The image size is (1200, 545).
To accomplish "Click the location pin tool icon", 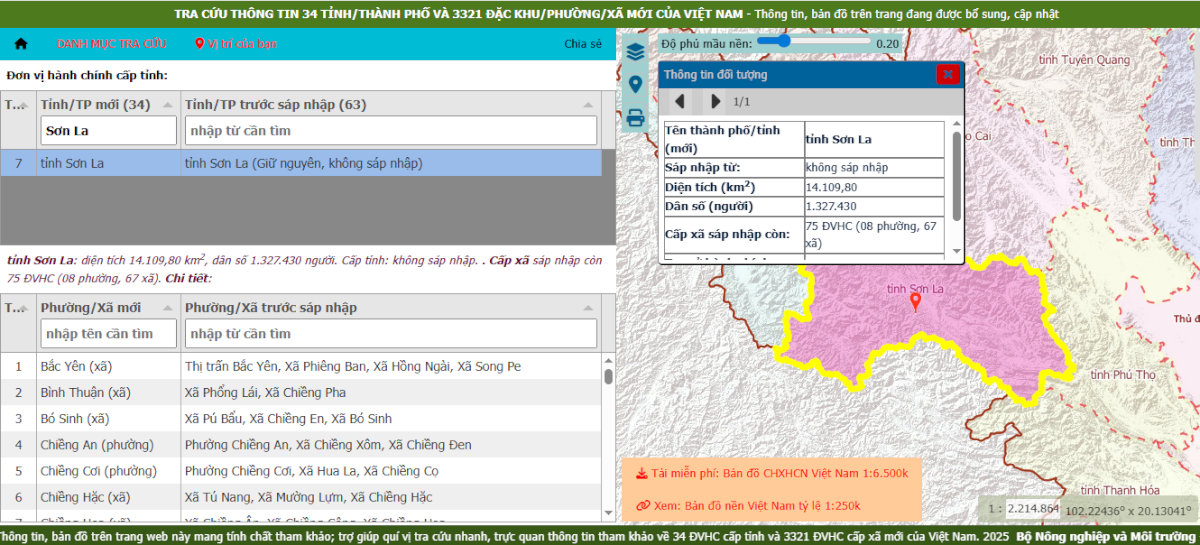I will pos(635,85).
